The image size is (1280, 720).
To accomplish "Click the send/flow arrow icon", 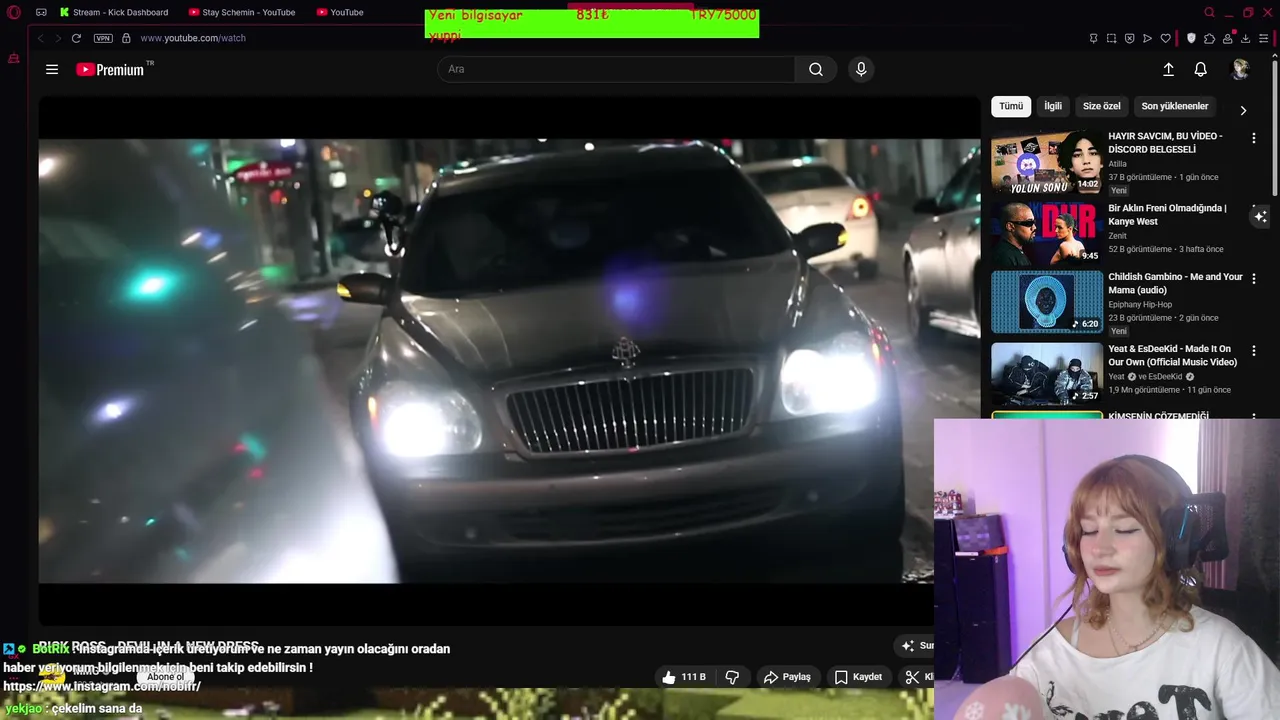I will point(1147,38).
